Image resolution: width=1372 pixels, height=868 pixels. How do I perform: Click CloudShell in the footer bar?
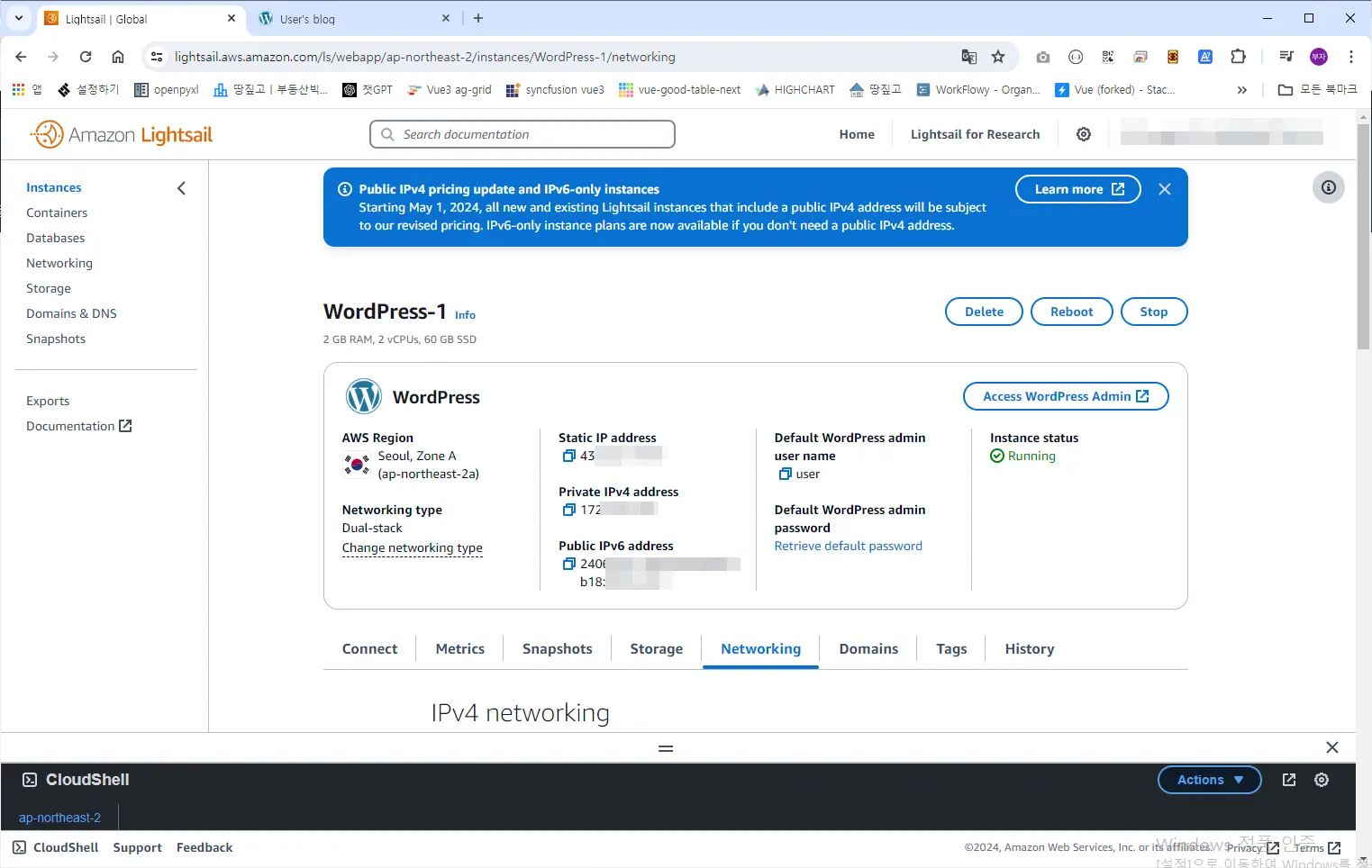(56, 847)
